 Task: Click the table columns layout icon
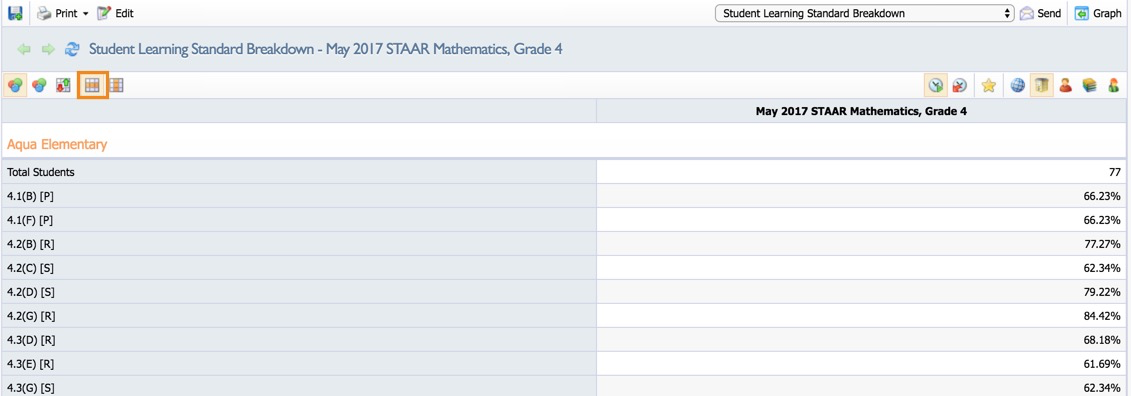[x=116, y=85]
